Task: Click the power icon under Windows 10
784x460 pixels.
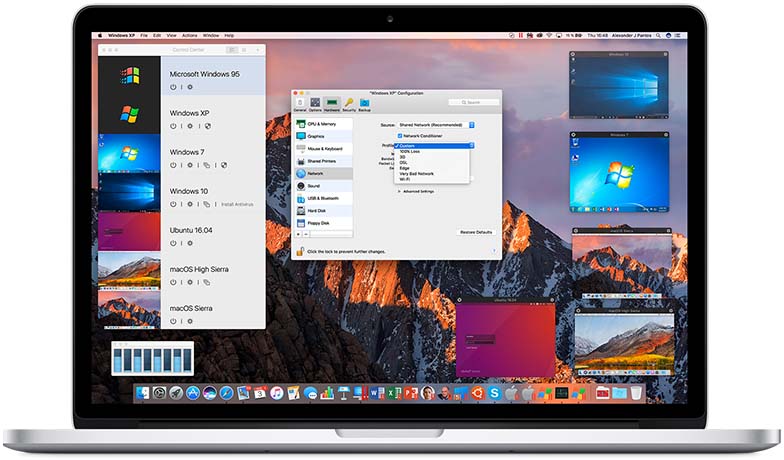Action: [173, 204]
